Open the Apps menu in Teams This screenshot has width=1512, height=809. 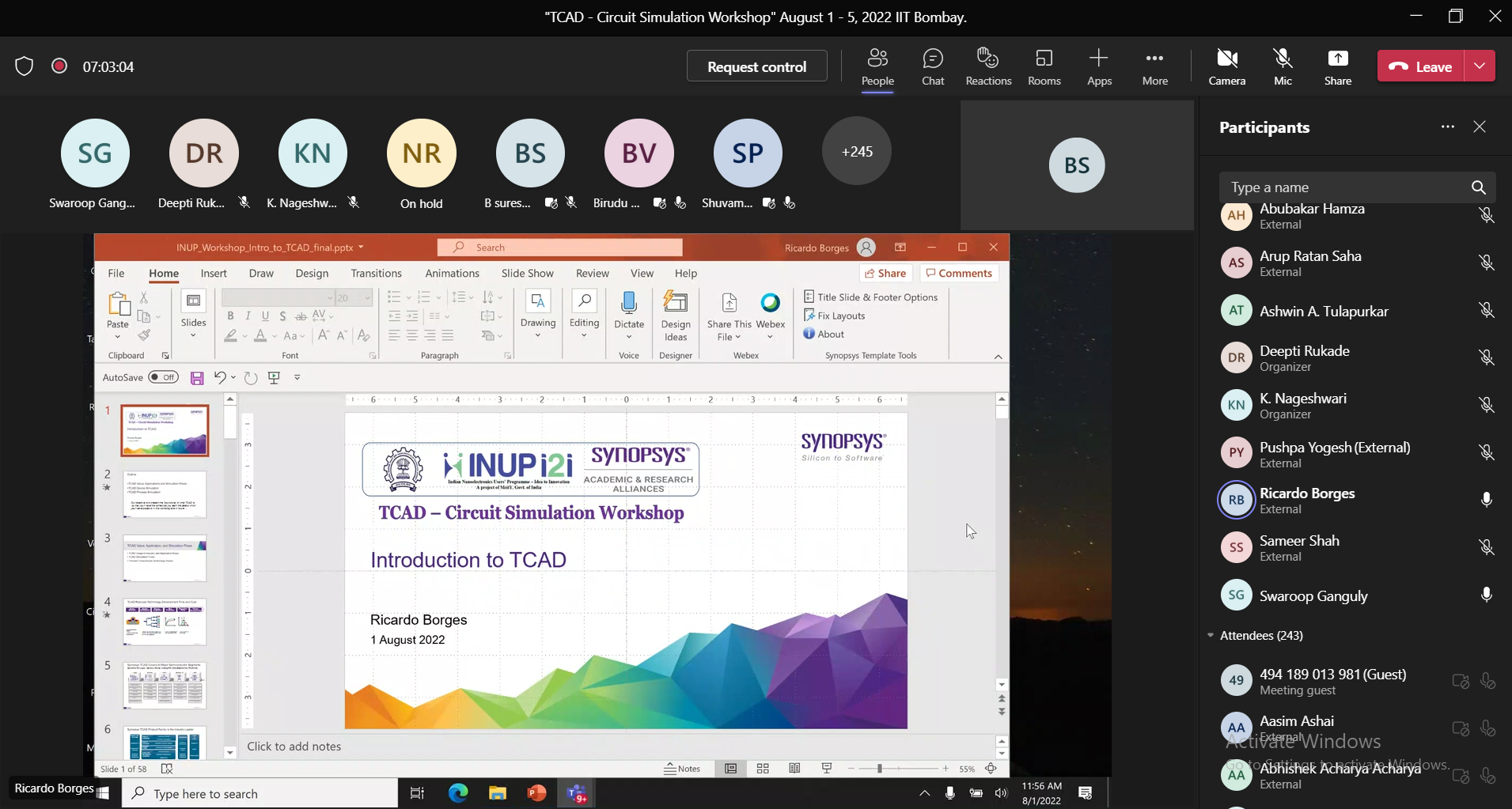1099,67
